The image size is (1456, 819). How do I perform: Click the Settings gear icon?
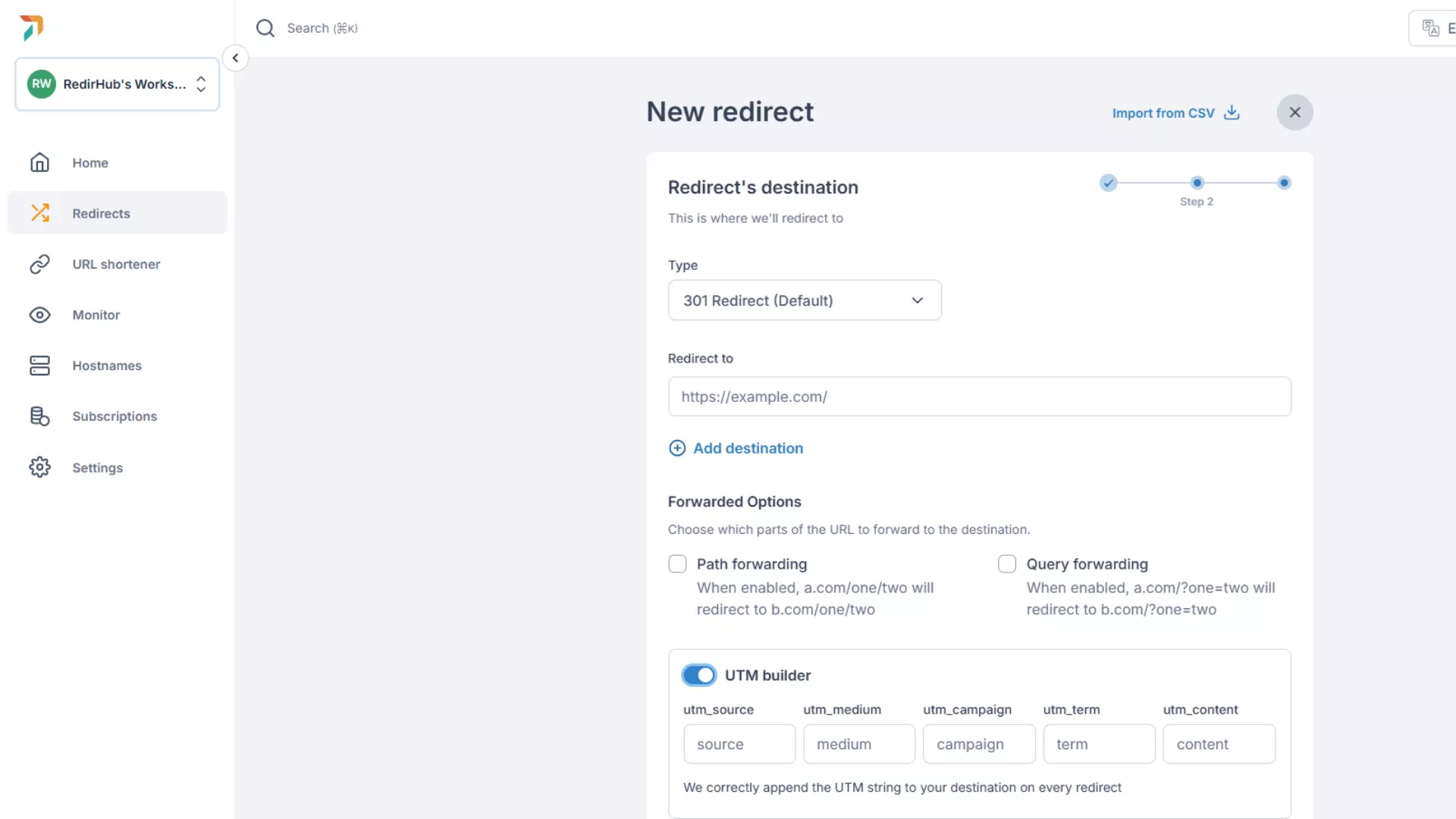pyautogui.click(x=39, y=467)
